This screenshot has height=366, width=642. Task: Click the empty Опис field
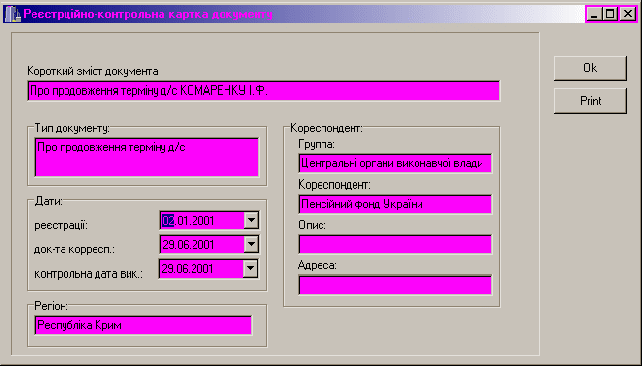point(395,244)
